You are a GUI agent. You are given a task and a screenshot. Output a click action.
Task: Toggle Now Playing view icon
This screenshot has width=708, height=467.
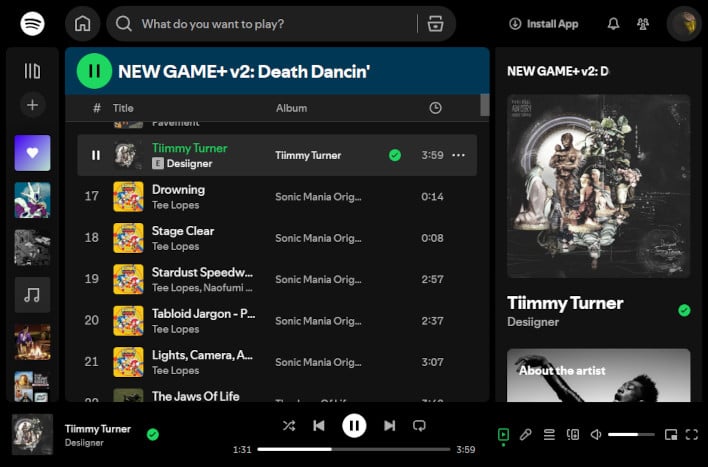pyautogui.click(x=503, y=434)
